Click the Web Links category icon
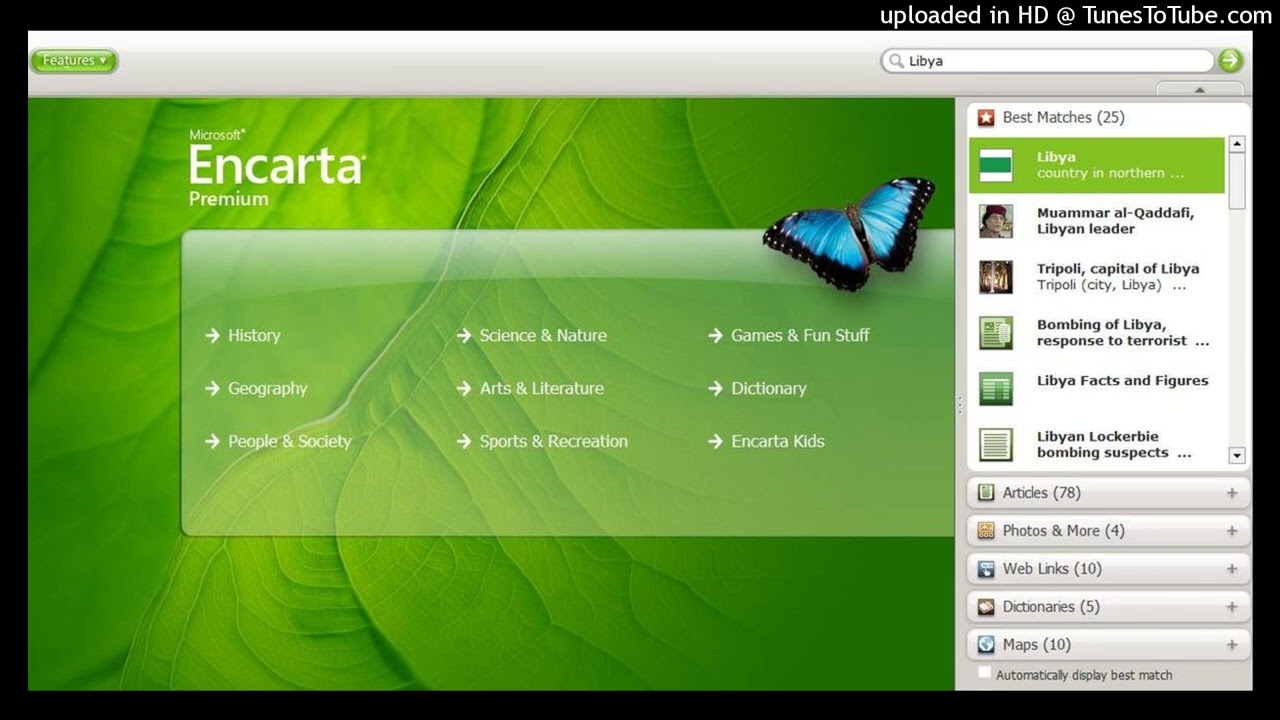The image size is (1280, 720). tap(986, 569)
